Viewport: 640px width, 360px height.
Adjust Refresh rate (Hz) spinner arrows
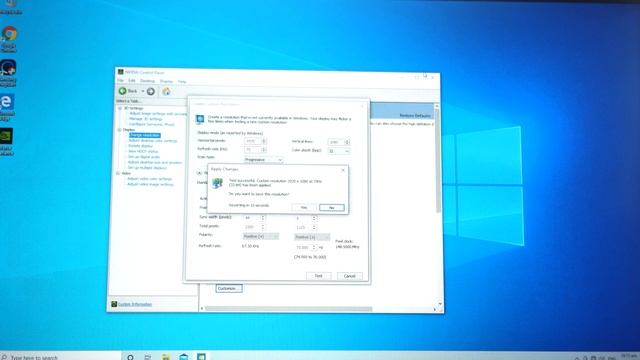pyautogui.click(x=264, y=150)
